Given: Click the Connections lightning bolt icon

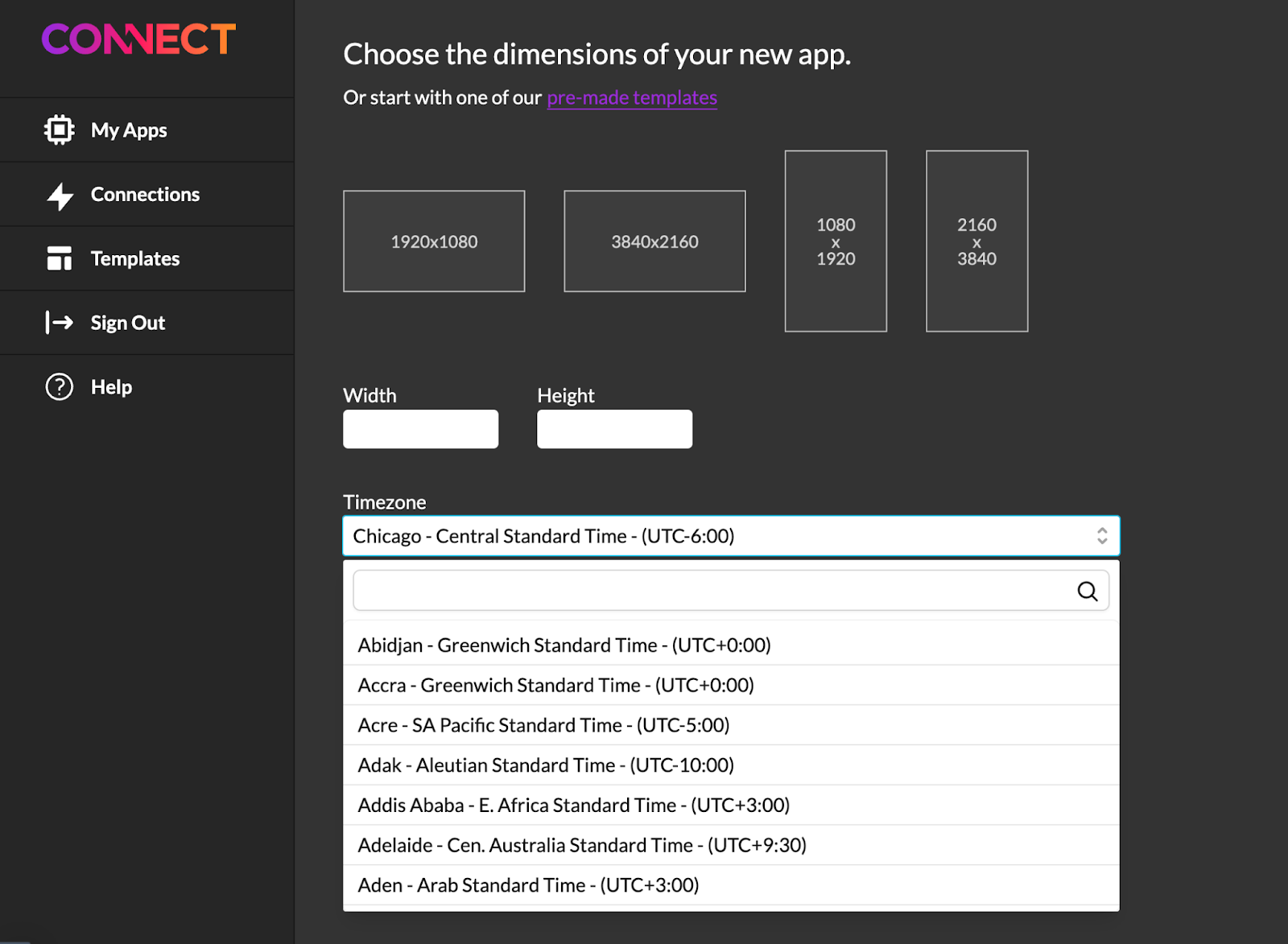Looking at the screenshot, I should (60, 196).
